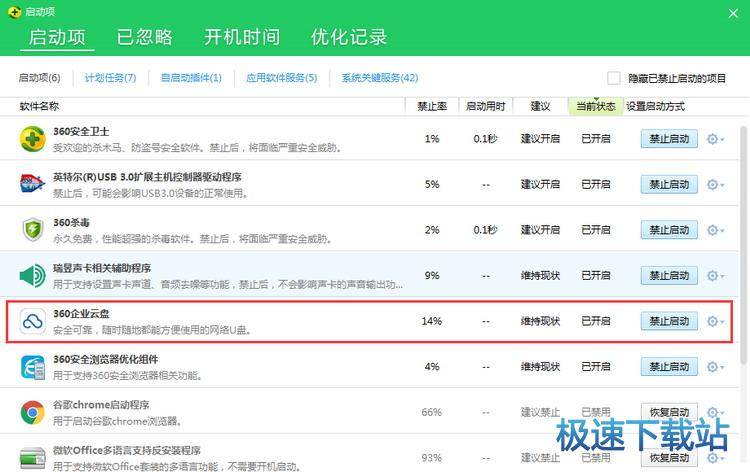Click the 360 logo in title bar
Viewport: 750px width, 472px height.
point(14,11)
